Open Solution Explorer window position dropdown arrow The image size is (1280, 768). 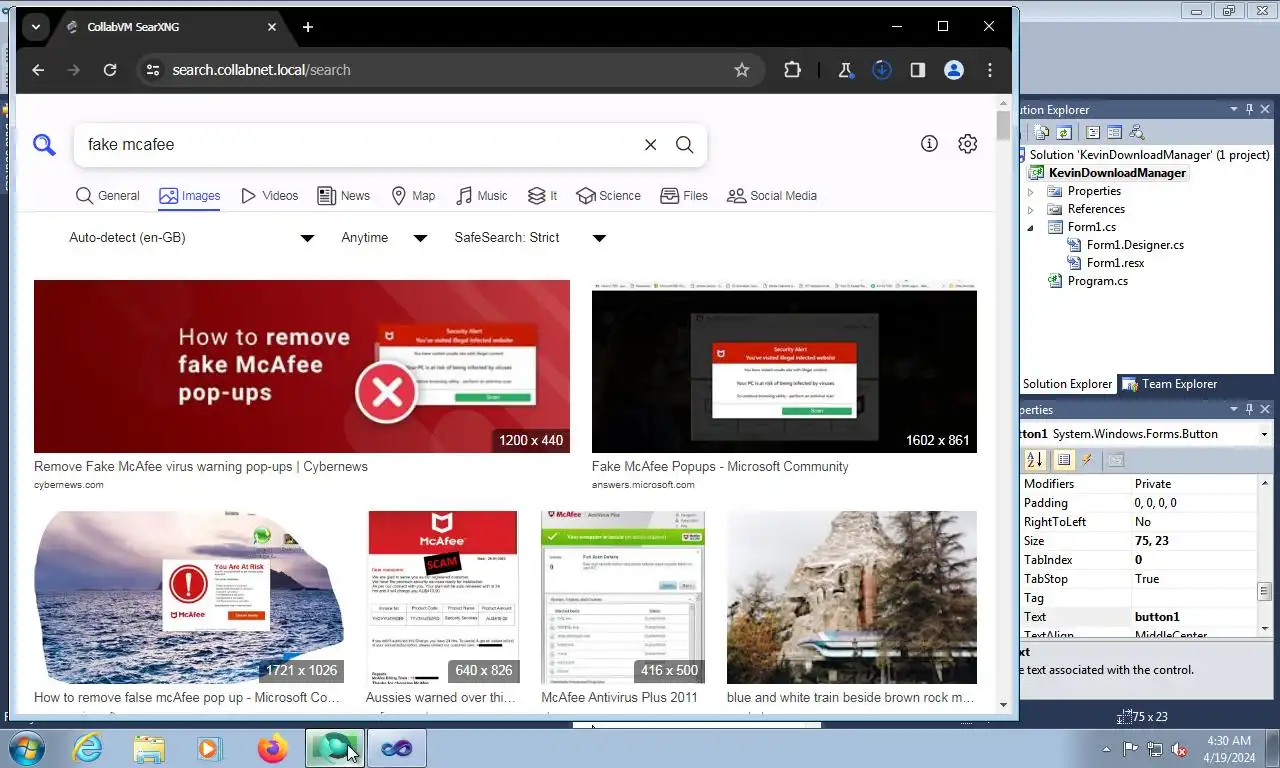coord(1233,109)
